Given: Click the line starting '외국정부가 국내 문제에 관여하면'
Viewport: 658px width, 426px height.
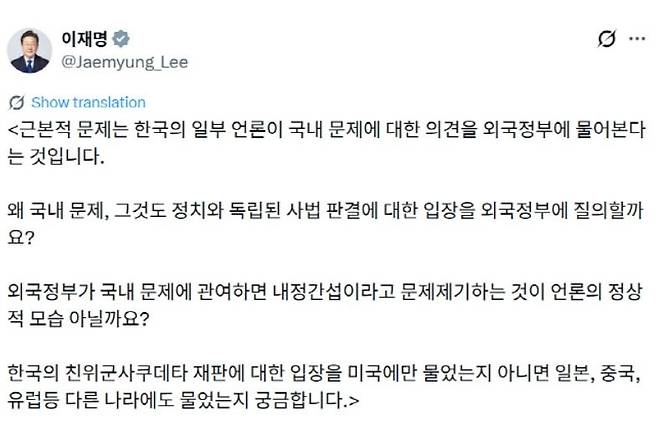Looking at the screenshot, I should 328,293.
